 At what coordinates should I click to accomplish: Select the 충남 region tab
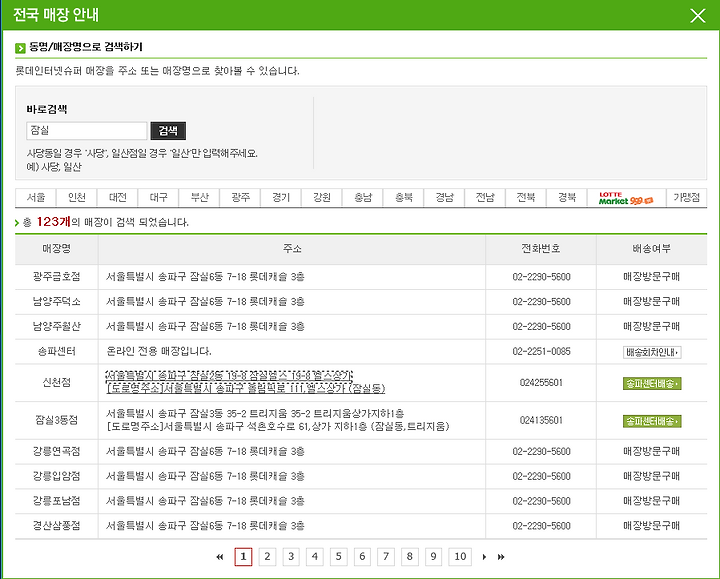[x=363, y=197]
